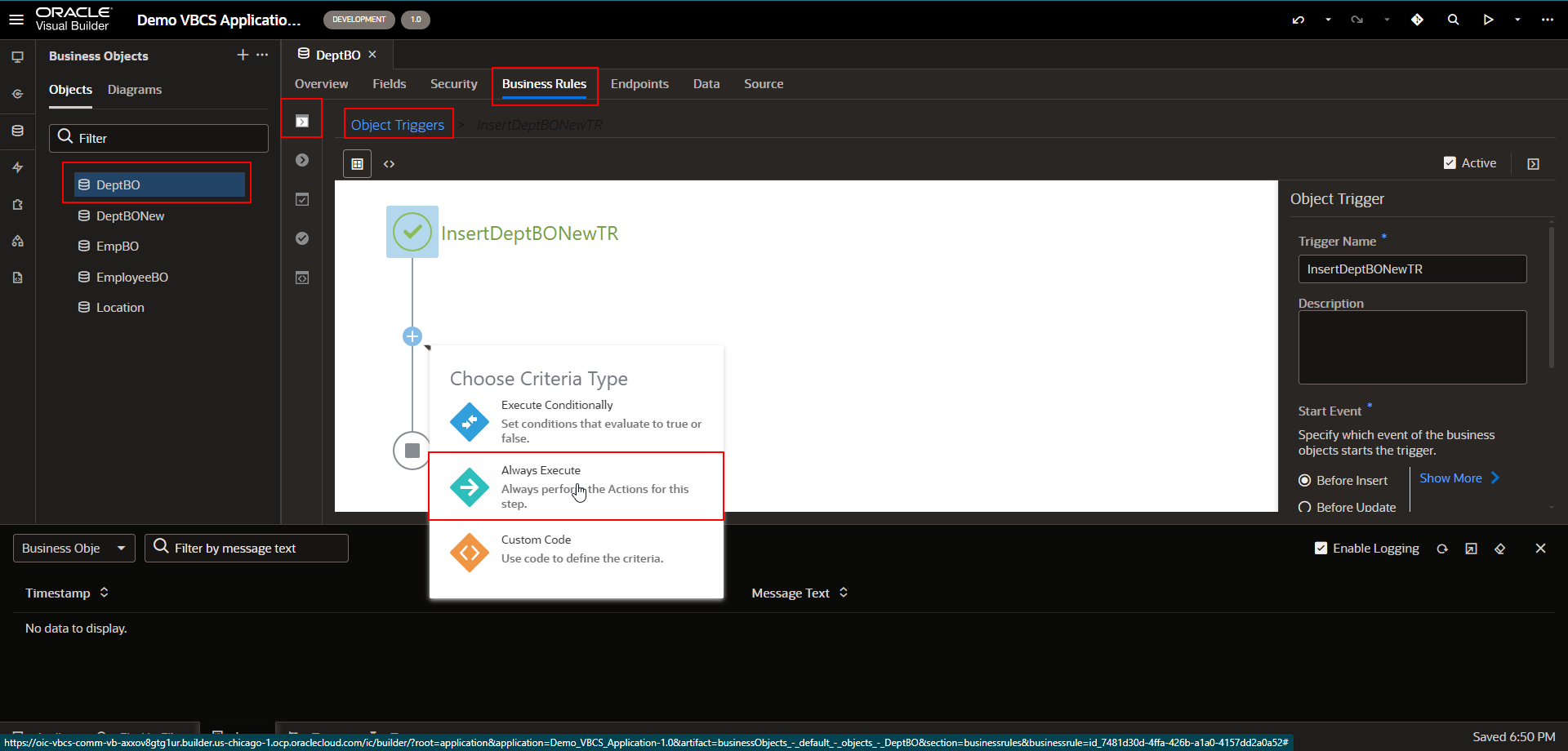The image size is (1568, 751).
Task: Toggle the Active checkbox
Action: pyautogui.click(x=1450, y=163)
